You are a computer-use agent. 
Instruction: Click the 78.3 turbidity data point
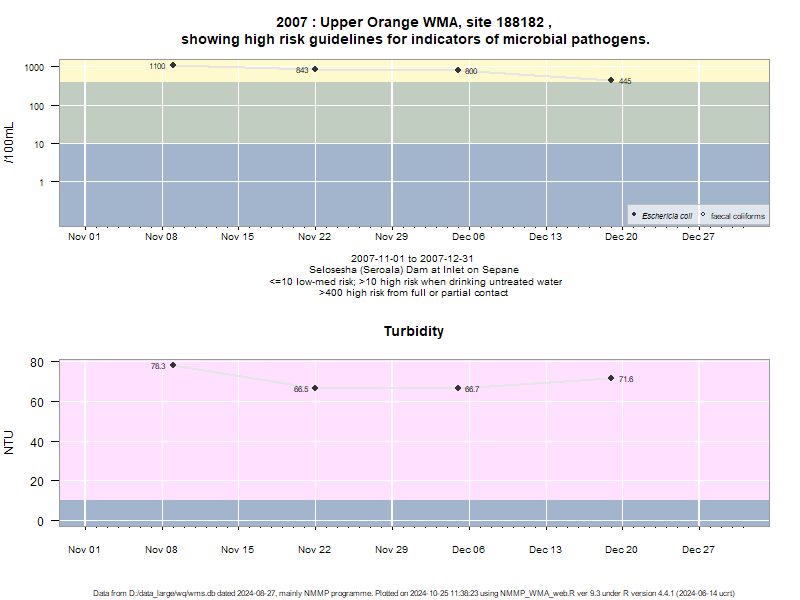point(173,365)
